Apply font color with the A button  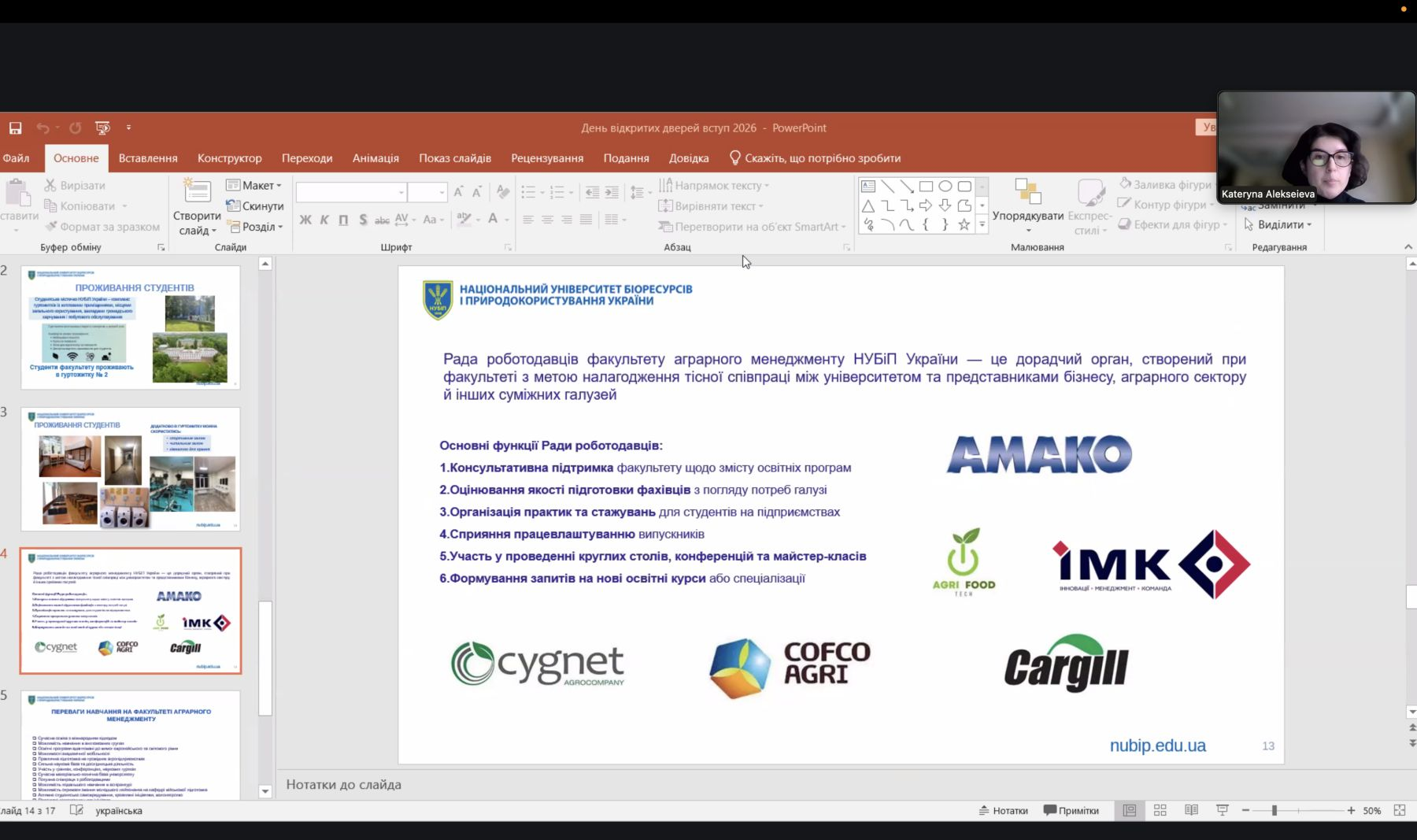[x=493, y=220]
